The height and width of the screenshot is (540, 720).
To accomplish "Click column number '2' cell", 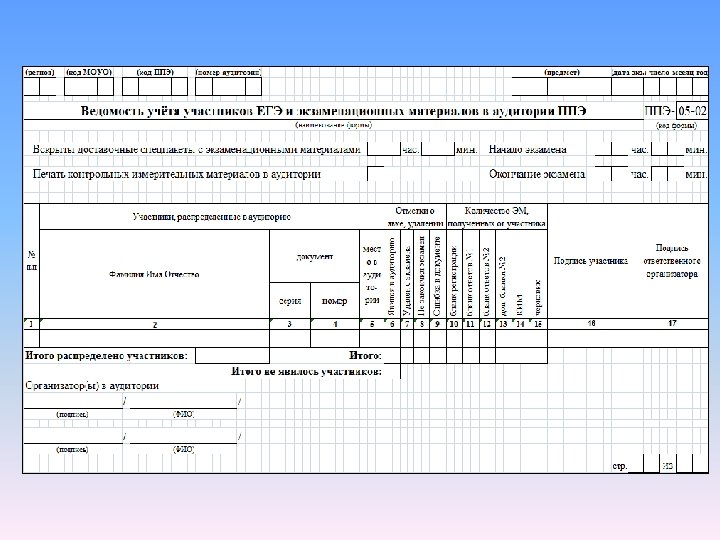I will [155, 324].
